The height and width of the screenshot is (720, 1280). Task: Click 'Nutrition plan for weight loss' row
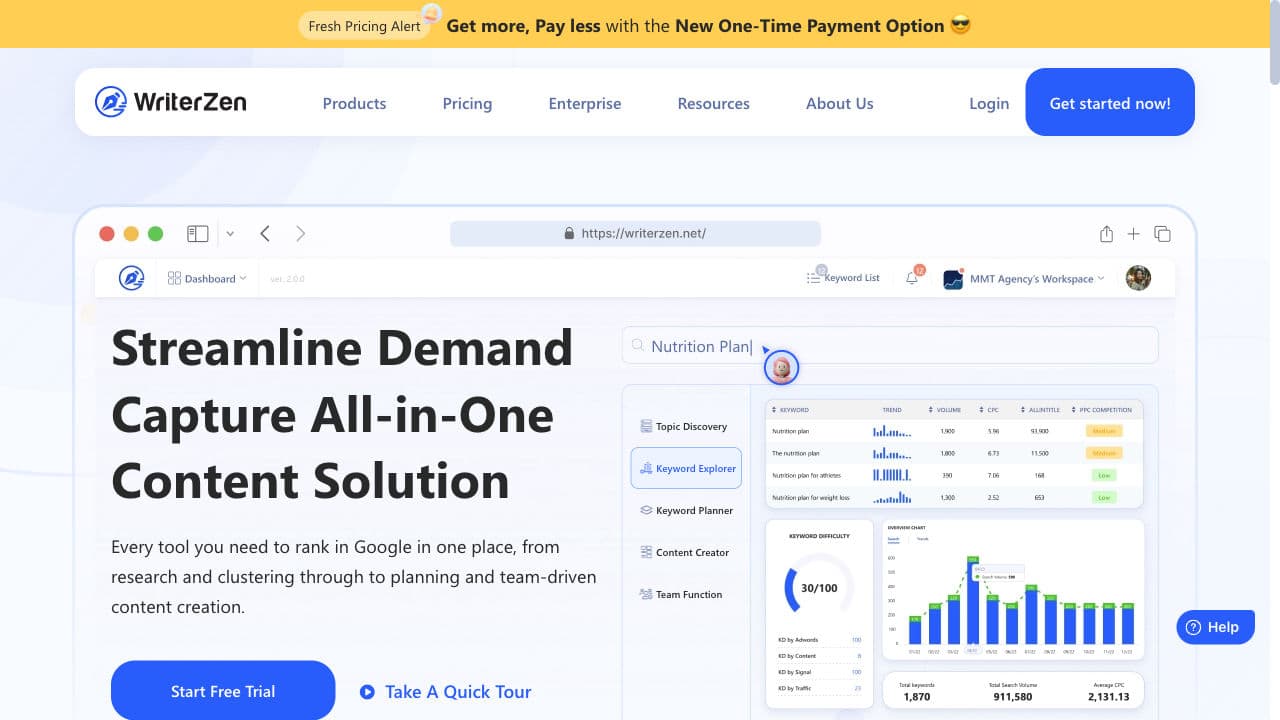954,497
